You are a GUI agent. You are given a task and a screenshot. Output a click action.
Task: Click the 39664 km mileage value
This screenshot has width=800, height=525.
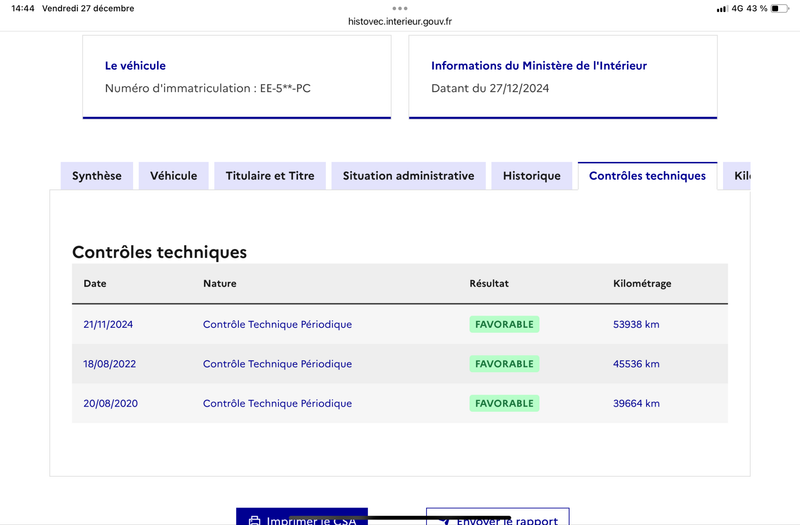(636, 404)
